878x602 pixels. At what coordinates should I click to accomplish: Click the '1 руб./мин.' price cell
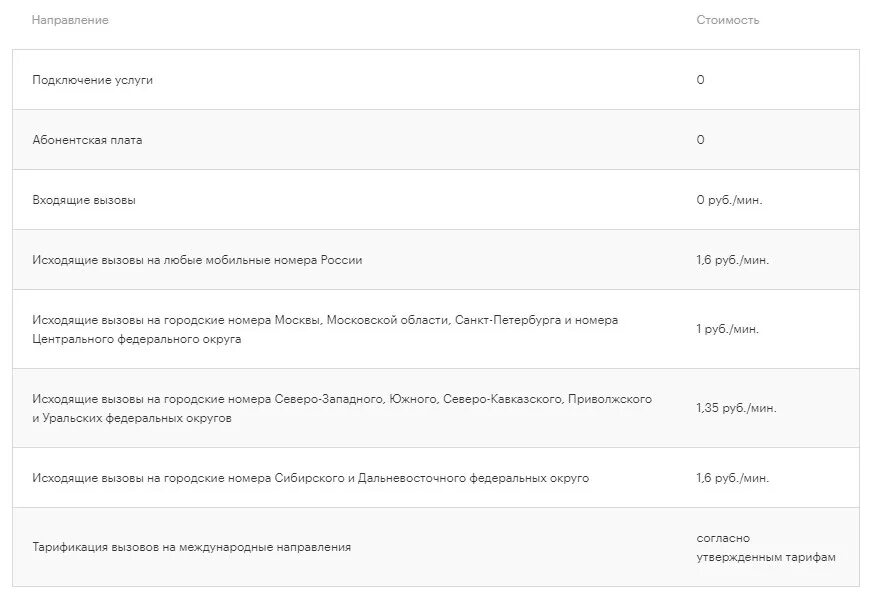pos(728,329)
